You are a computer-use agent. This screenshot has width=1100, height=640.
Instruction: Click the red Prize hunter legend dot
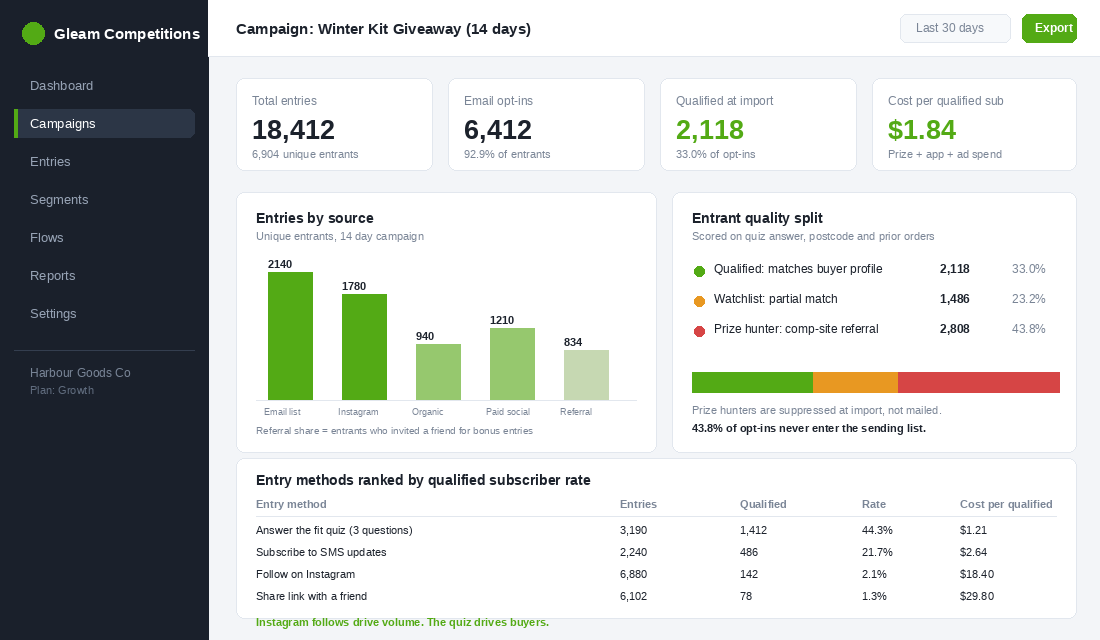point(699,331)
